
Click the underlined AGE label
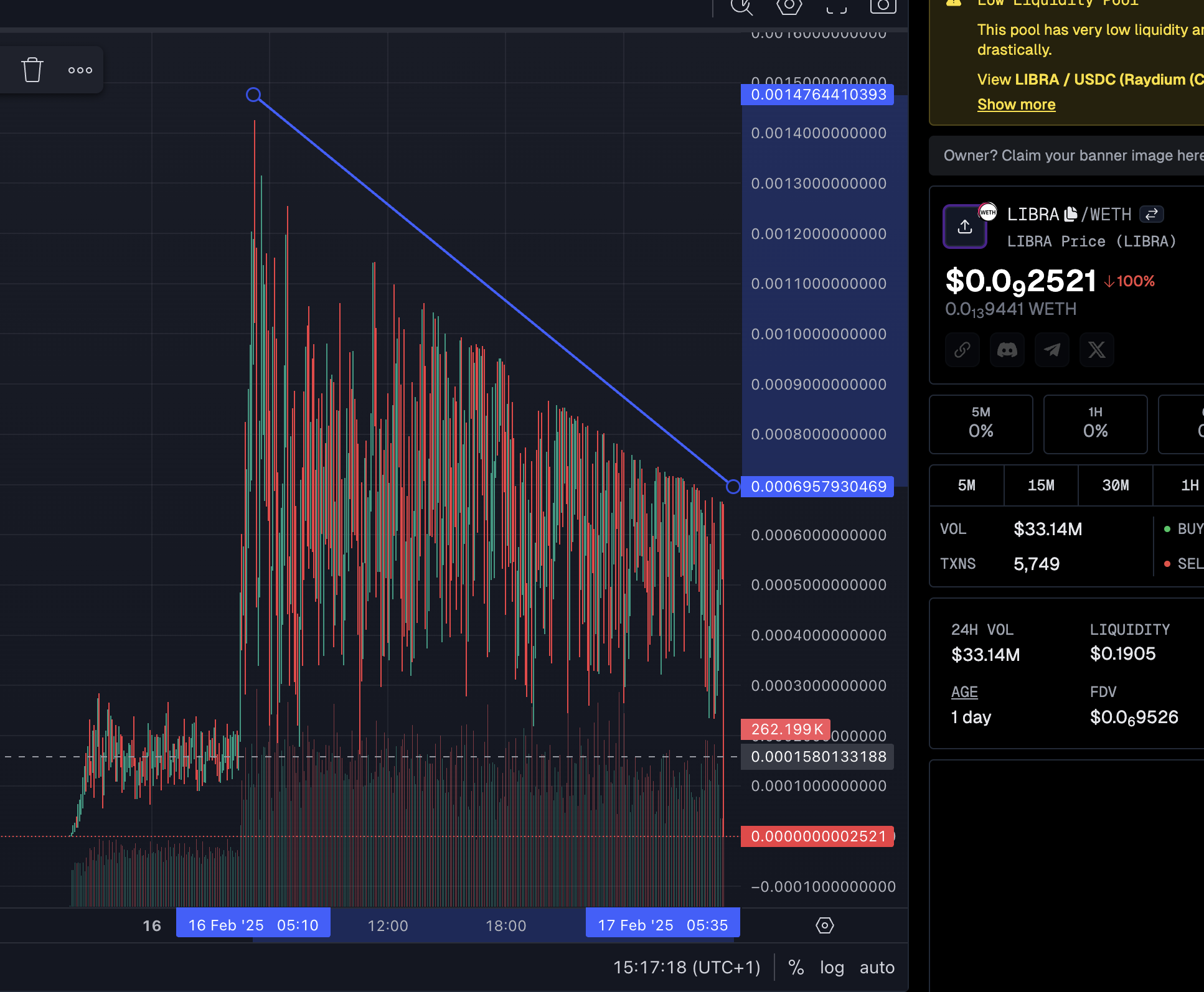click(964, 692)
